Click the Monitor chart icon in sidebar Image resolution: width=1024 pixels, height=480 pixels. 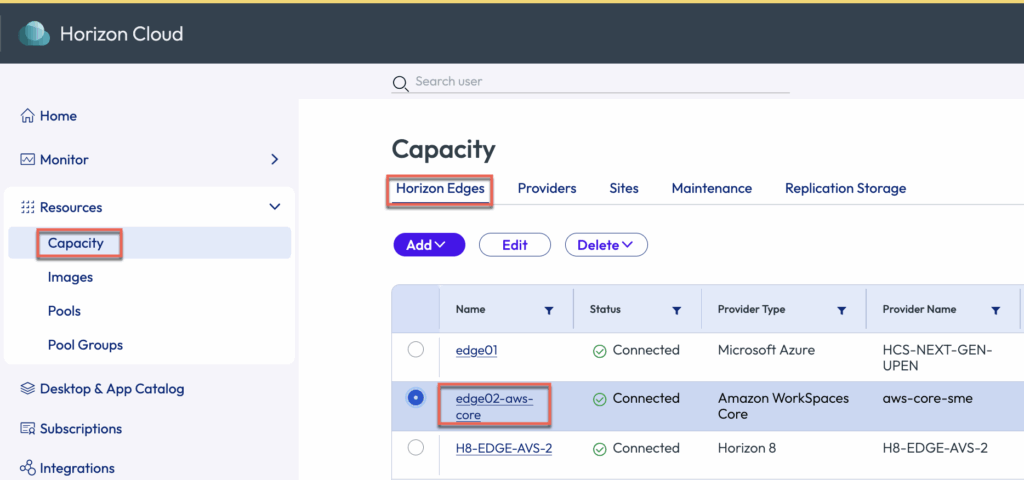pyautogui.click(x=28, y=160)
